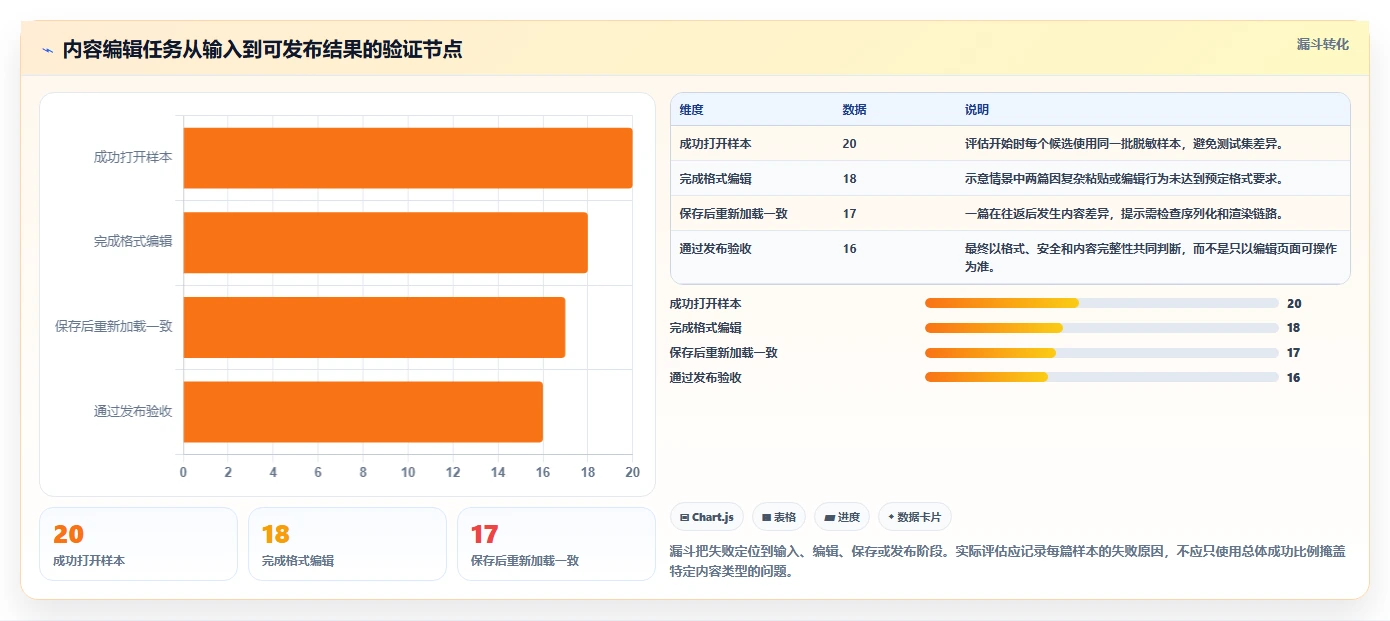
Task: Click the description starting 最终以格式、安全
Action: pos(1151,257)
